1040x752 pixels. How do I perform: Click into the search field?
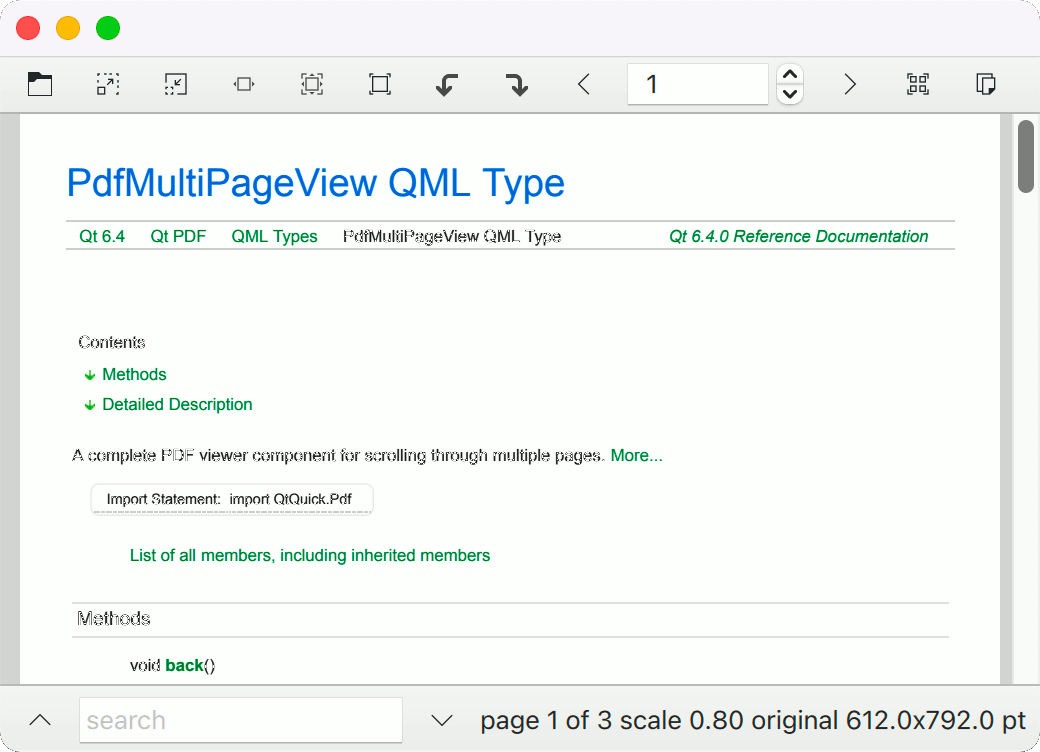click(240, 719)
